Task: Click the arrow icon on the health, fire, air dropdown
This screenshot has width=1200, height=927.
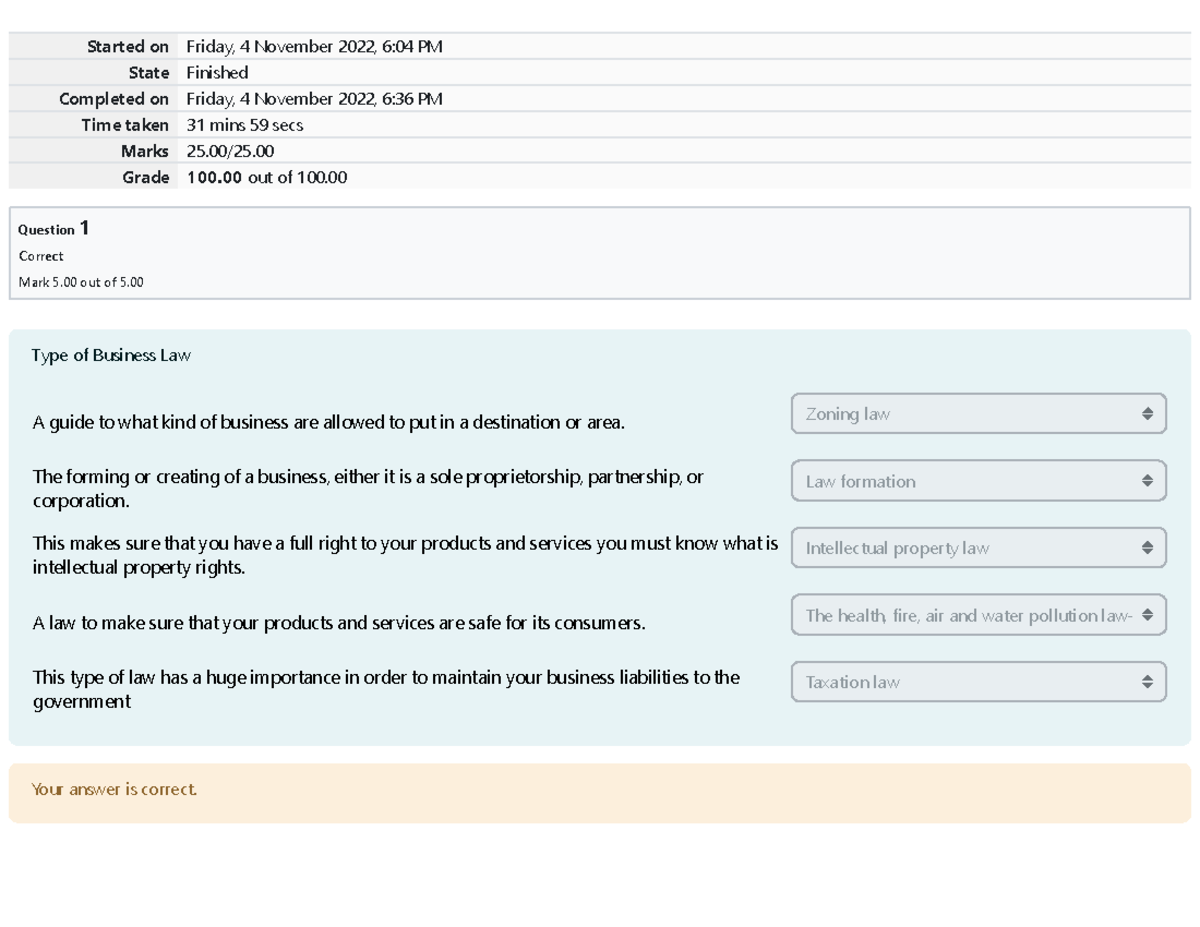Action: [1147, 616]
